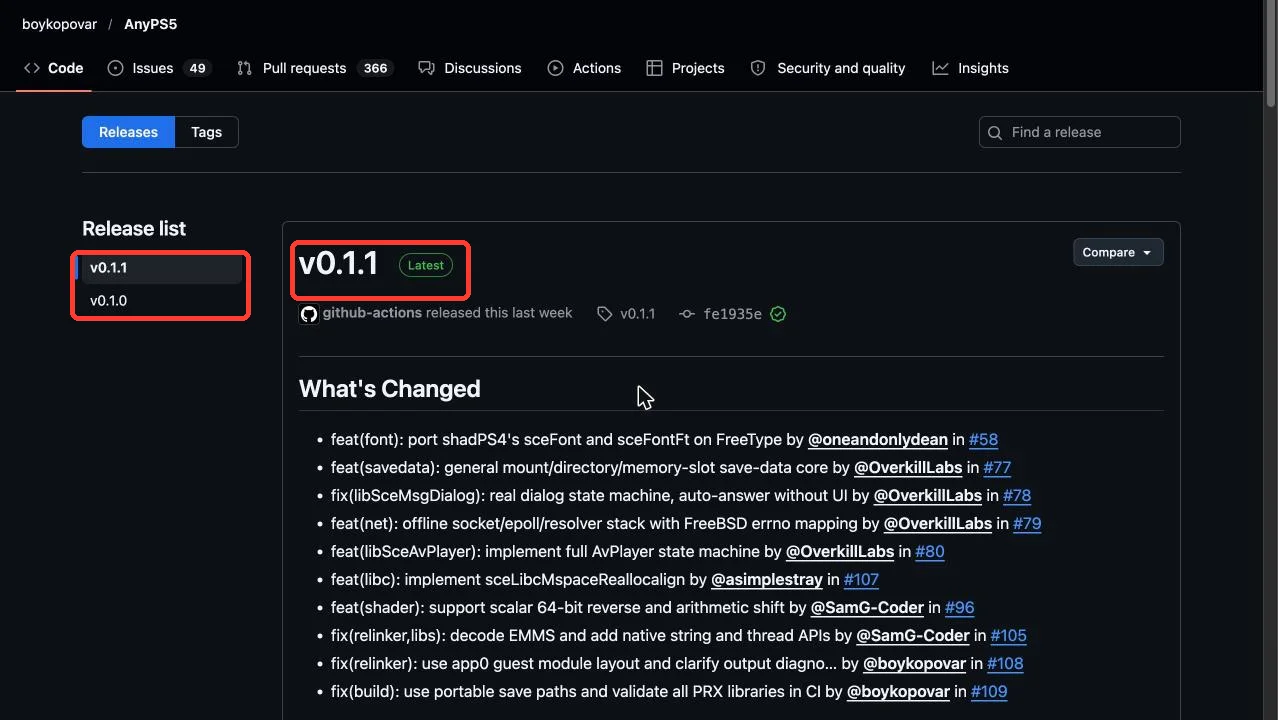This screenshot has width=1278, height=720.
Task: Open @asimplestray profile link
Action: 767,579
